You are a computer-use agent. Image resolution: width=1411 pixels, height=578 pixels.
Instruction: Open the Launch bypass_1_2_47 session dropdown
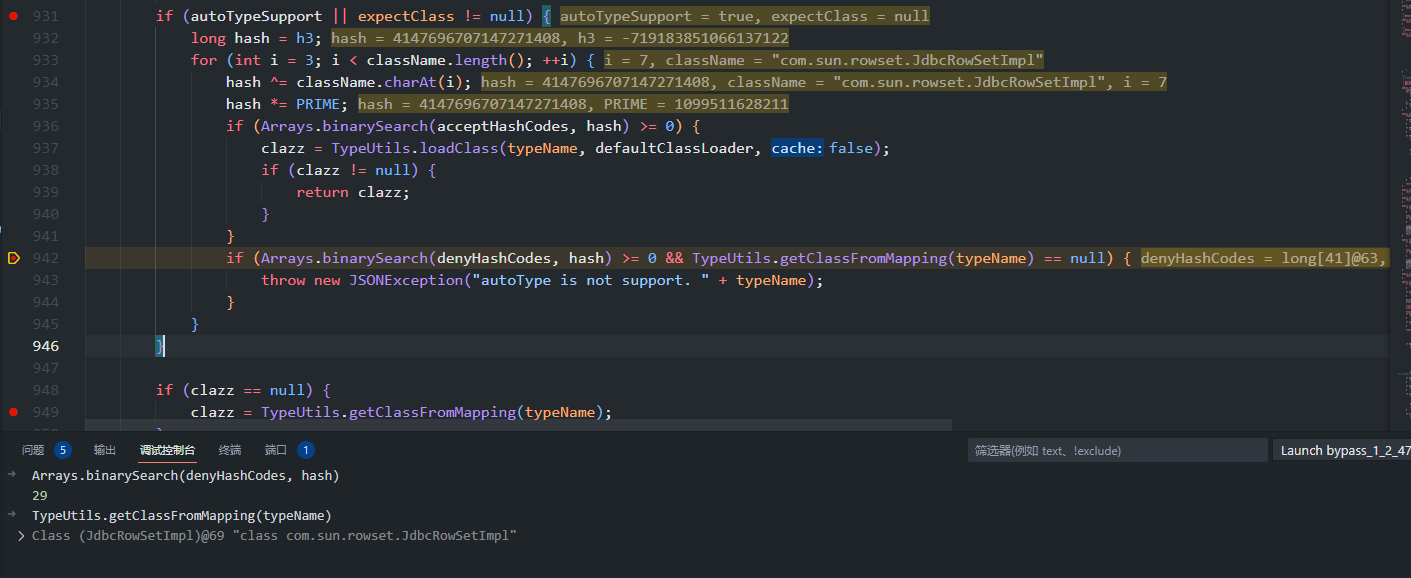1340,451
